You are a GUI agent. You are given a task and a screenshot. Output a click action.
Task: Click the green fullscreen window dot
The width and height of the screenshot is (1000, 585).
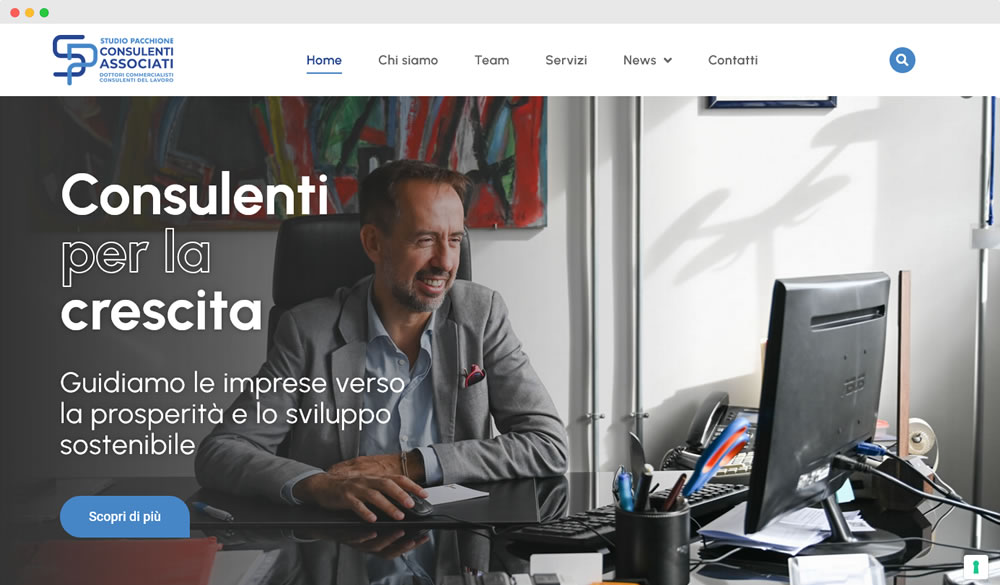44,13
